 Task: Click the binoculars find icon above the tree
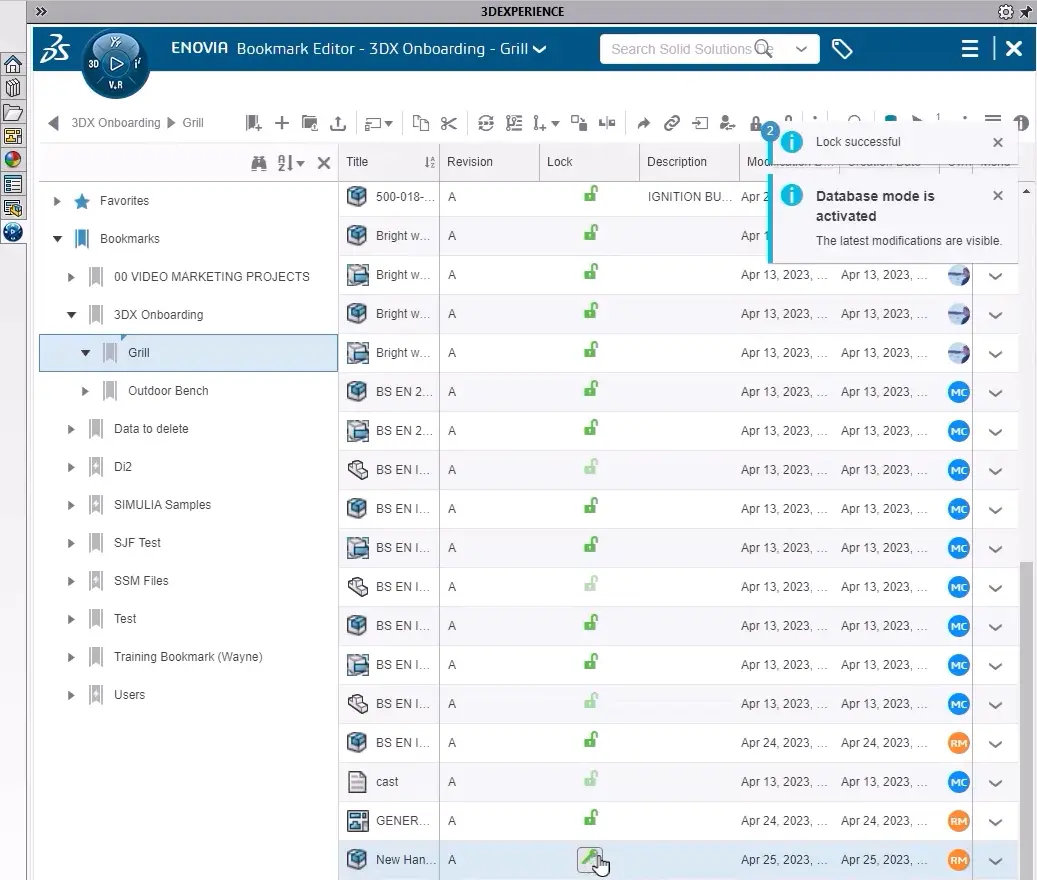click(x=259, y=163)
